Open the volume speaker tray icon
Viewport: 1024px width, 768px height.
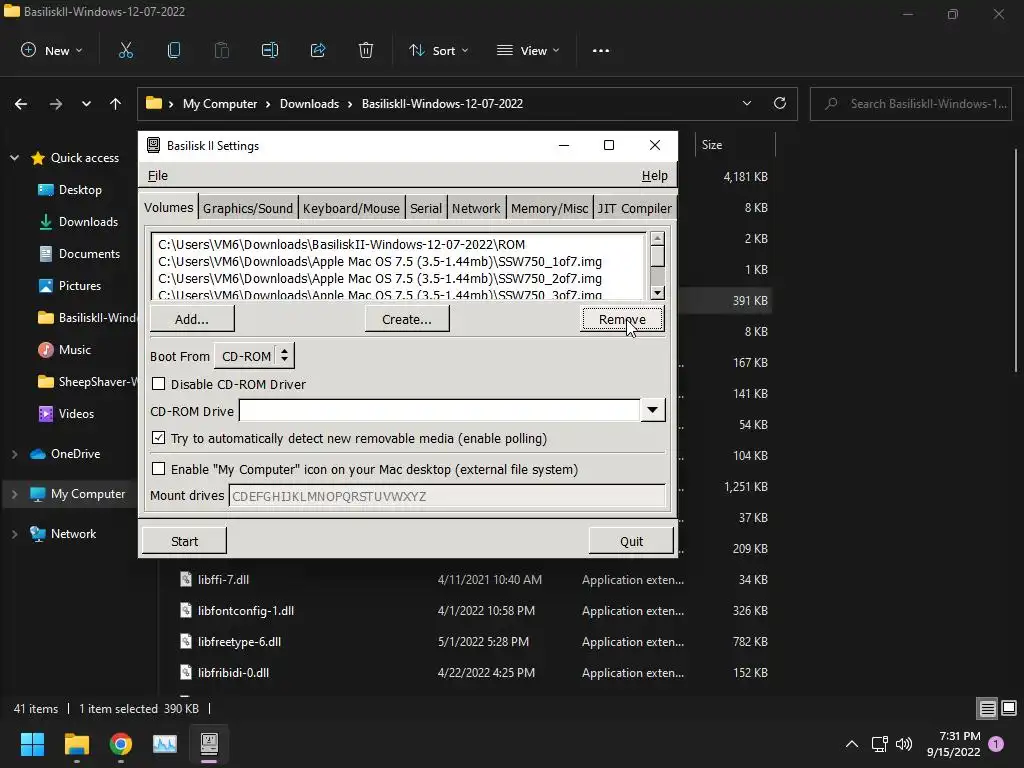click(904, 744)
